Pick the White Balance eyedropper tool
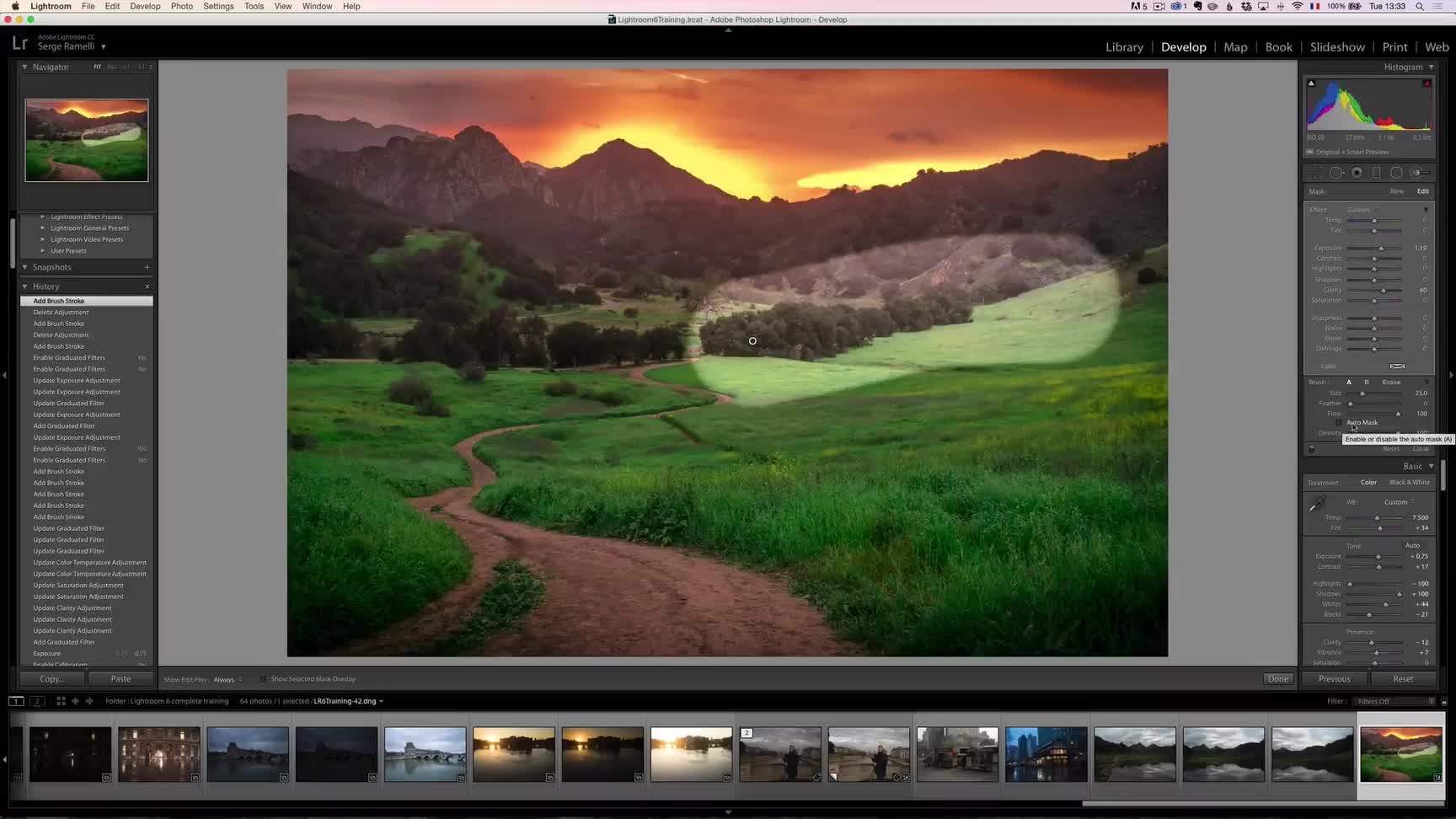The image size is (1456, 819). (1317, 504)
